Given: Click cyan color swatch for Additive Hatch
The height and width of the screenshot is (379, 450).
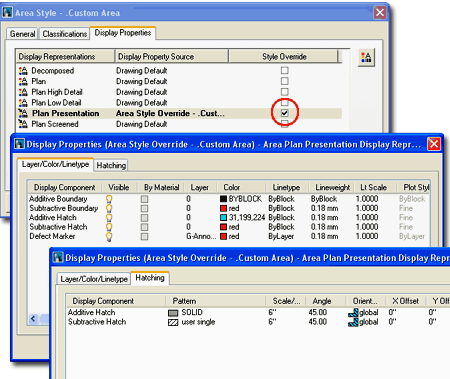Looking at the screenshot, I should click(x=223, y=218).
